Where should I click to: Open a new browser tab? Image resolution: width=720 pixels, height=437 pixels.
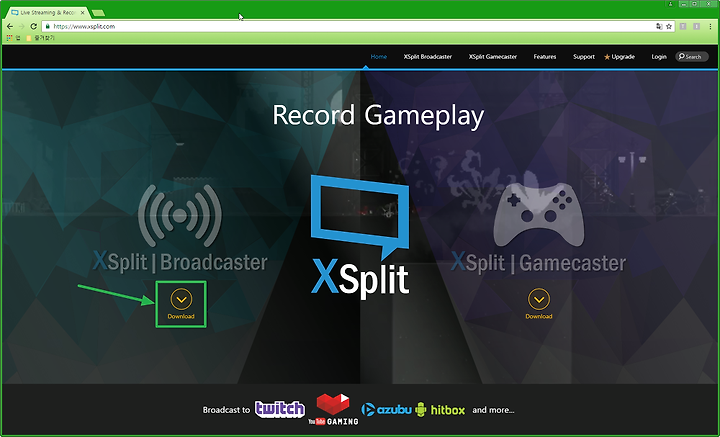98,13
